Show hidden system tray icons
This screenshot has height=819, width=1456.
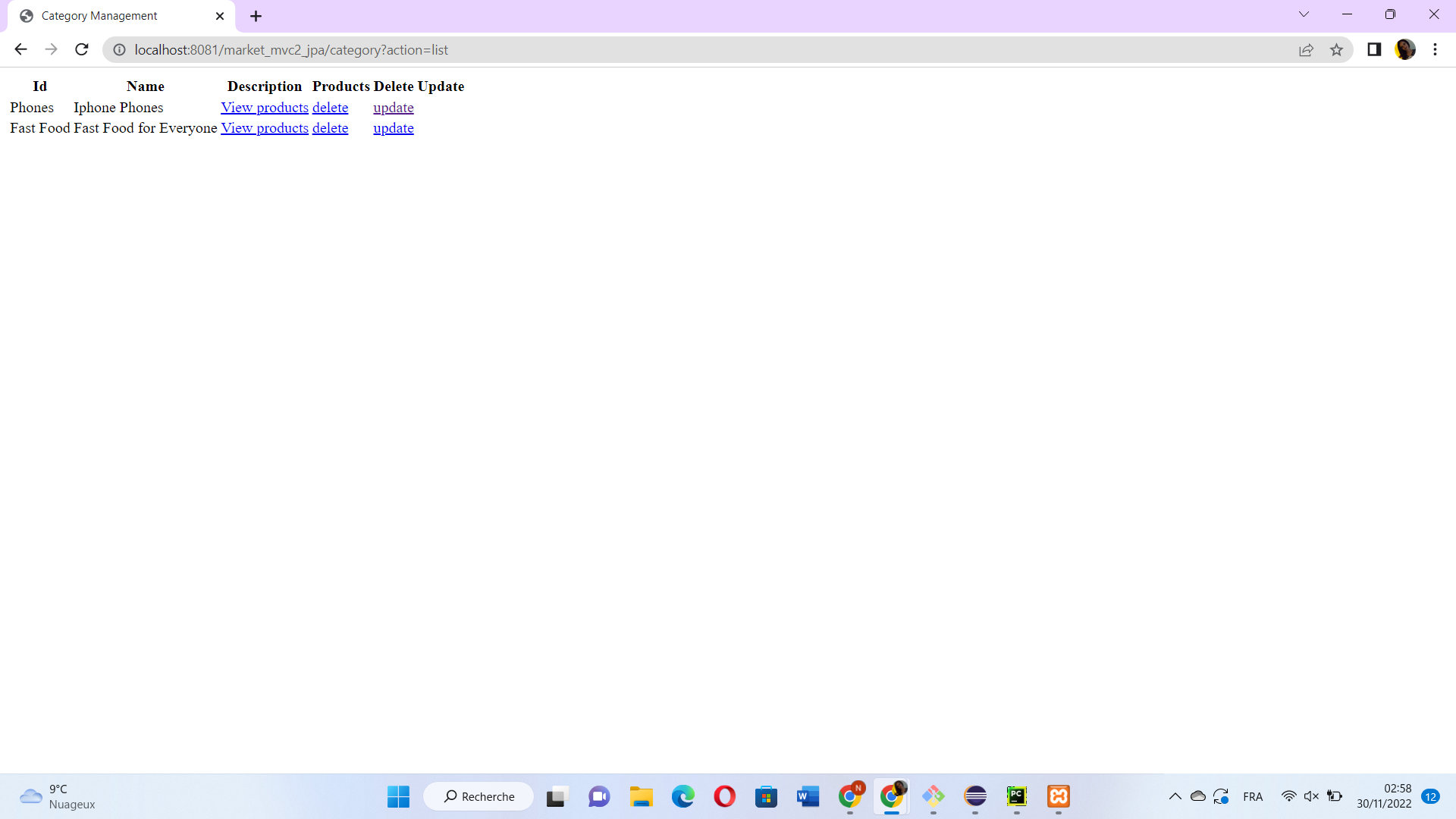coord(1175,796)
